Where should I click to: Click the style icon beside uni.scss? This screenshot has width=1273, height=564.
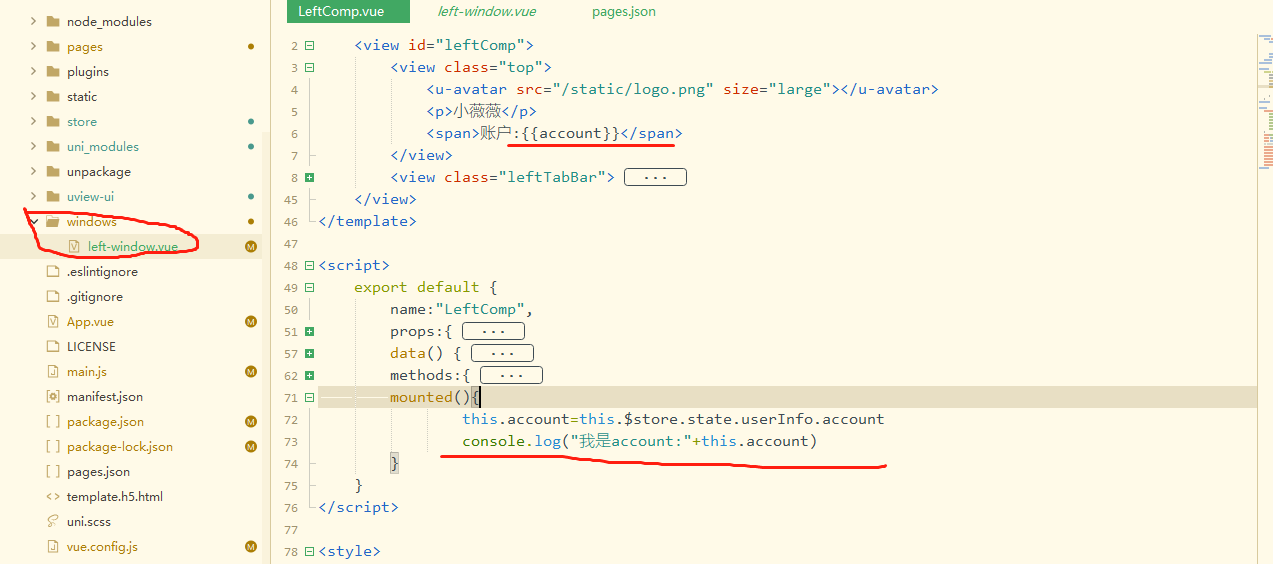53,522
